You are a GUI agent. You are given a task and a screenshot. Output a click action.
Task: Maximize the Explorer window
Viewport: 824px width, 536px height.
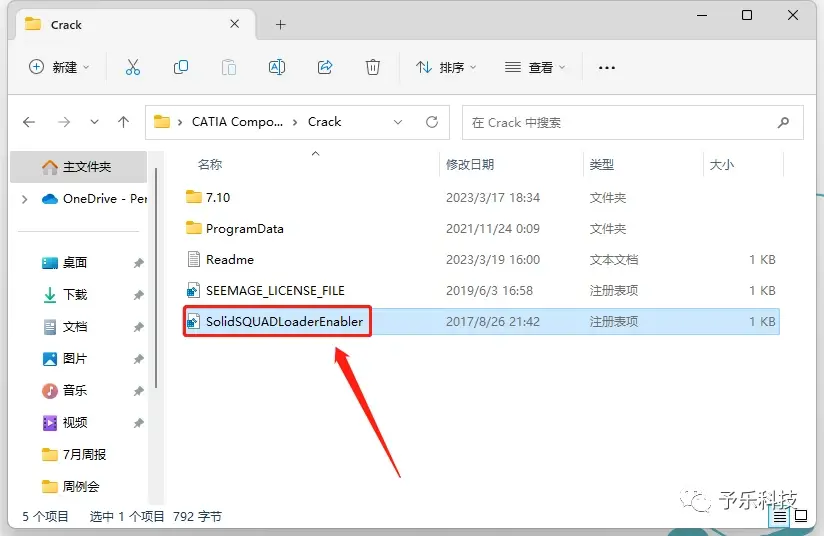click(747, 15)
